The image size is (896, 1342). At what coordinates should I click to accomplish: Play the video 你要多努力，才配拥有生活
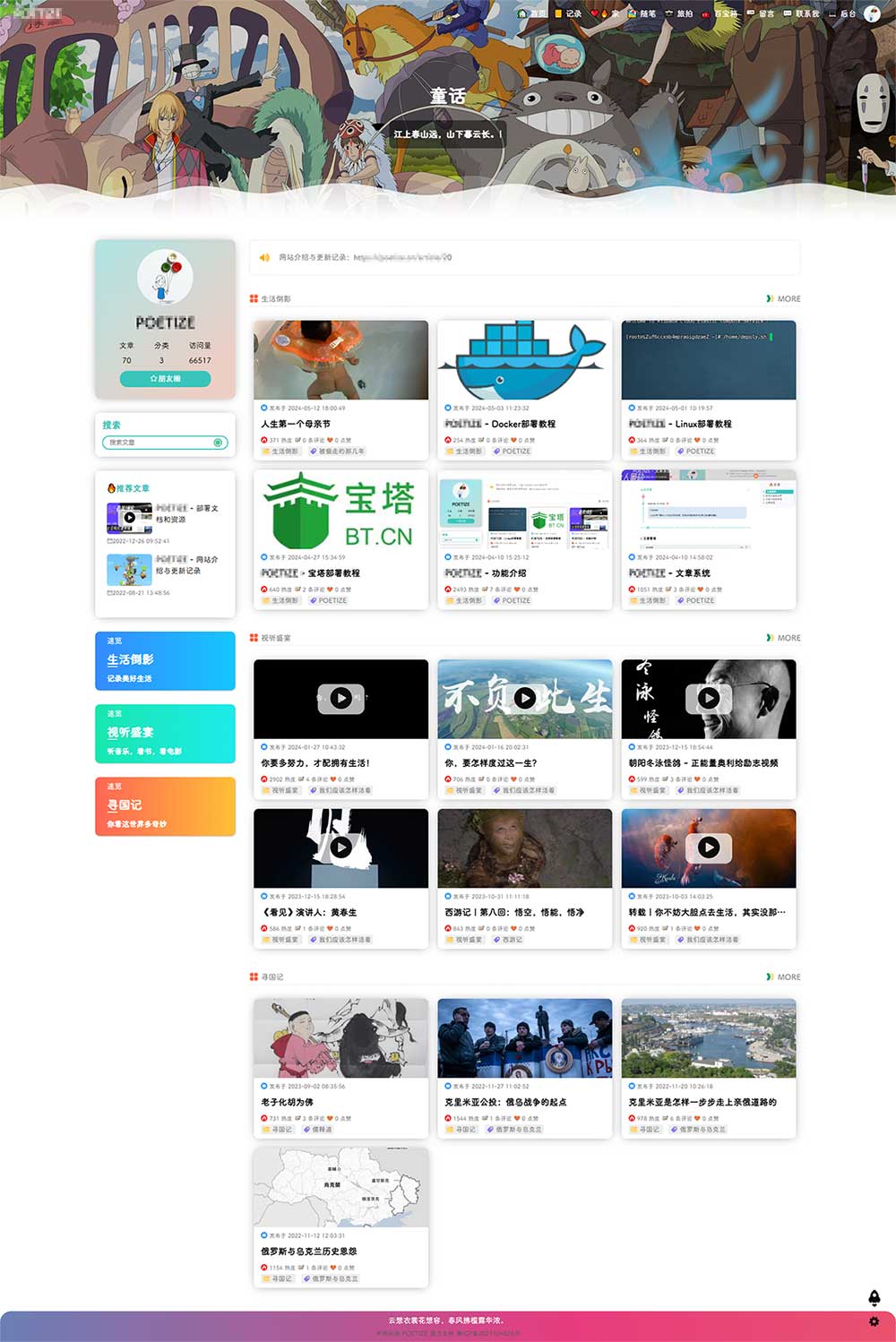click(340, 698)
